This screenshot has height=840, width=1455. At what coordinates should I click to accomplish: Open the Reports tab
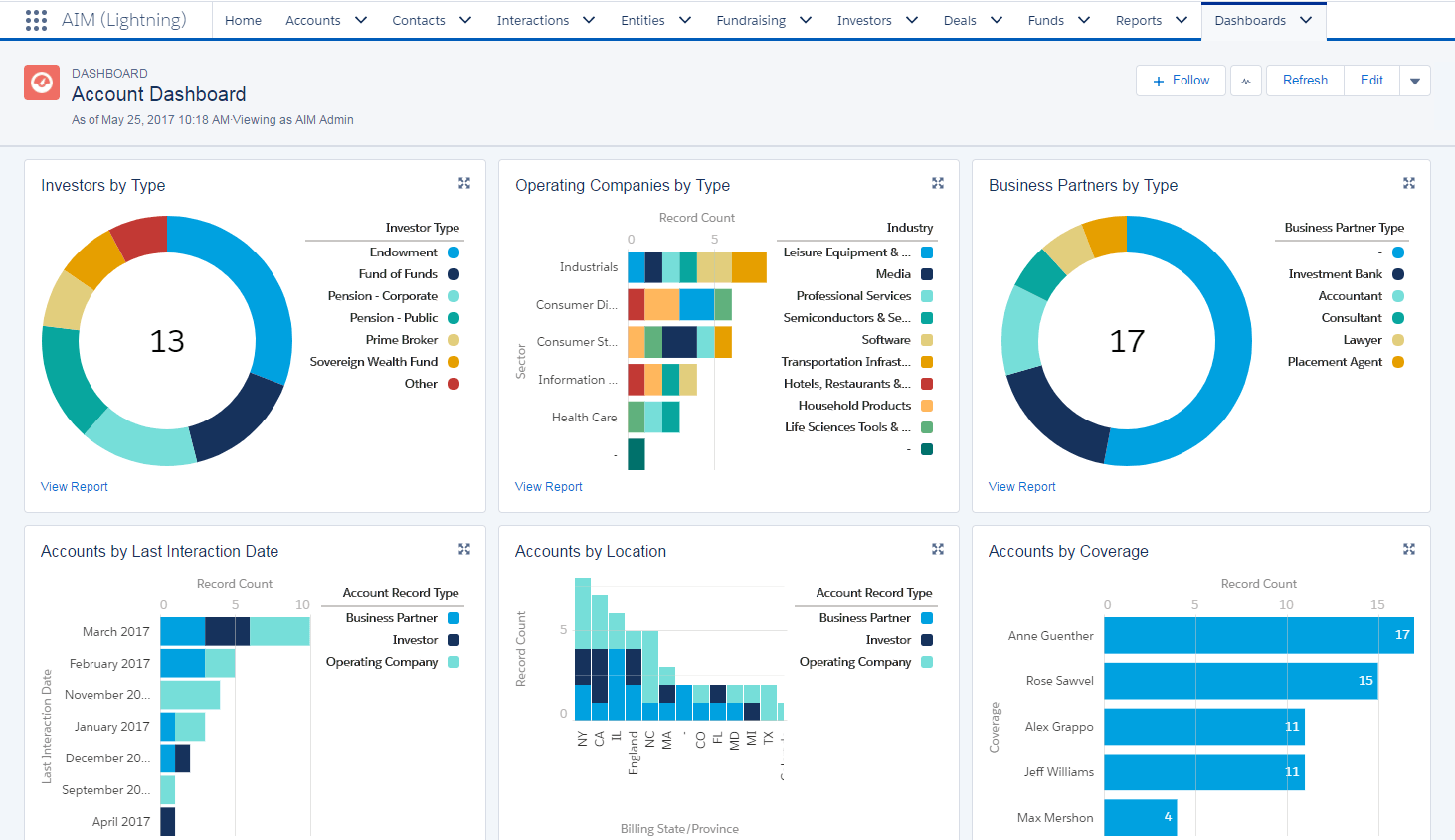(1138, 20)
